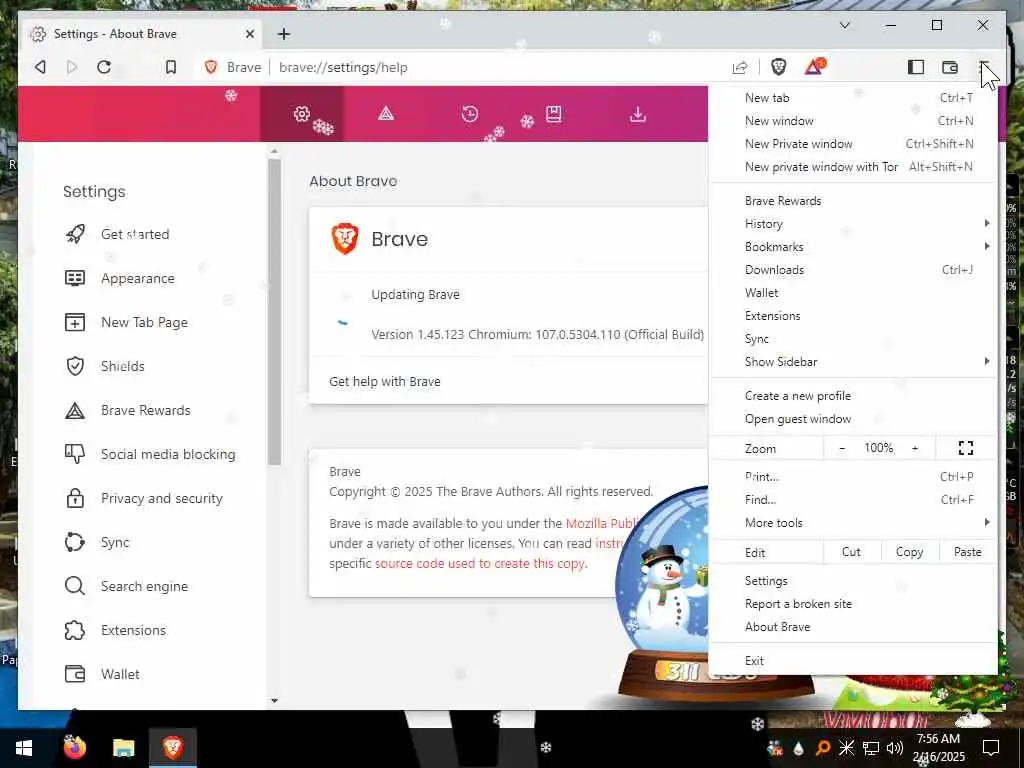The image size is (1024, 768).
Task: Toggle the sidebar panel icon
Action: coord(916,67)
